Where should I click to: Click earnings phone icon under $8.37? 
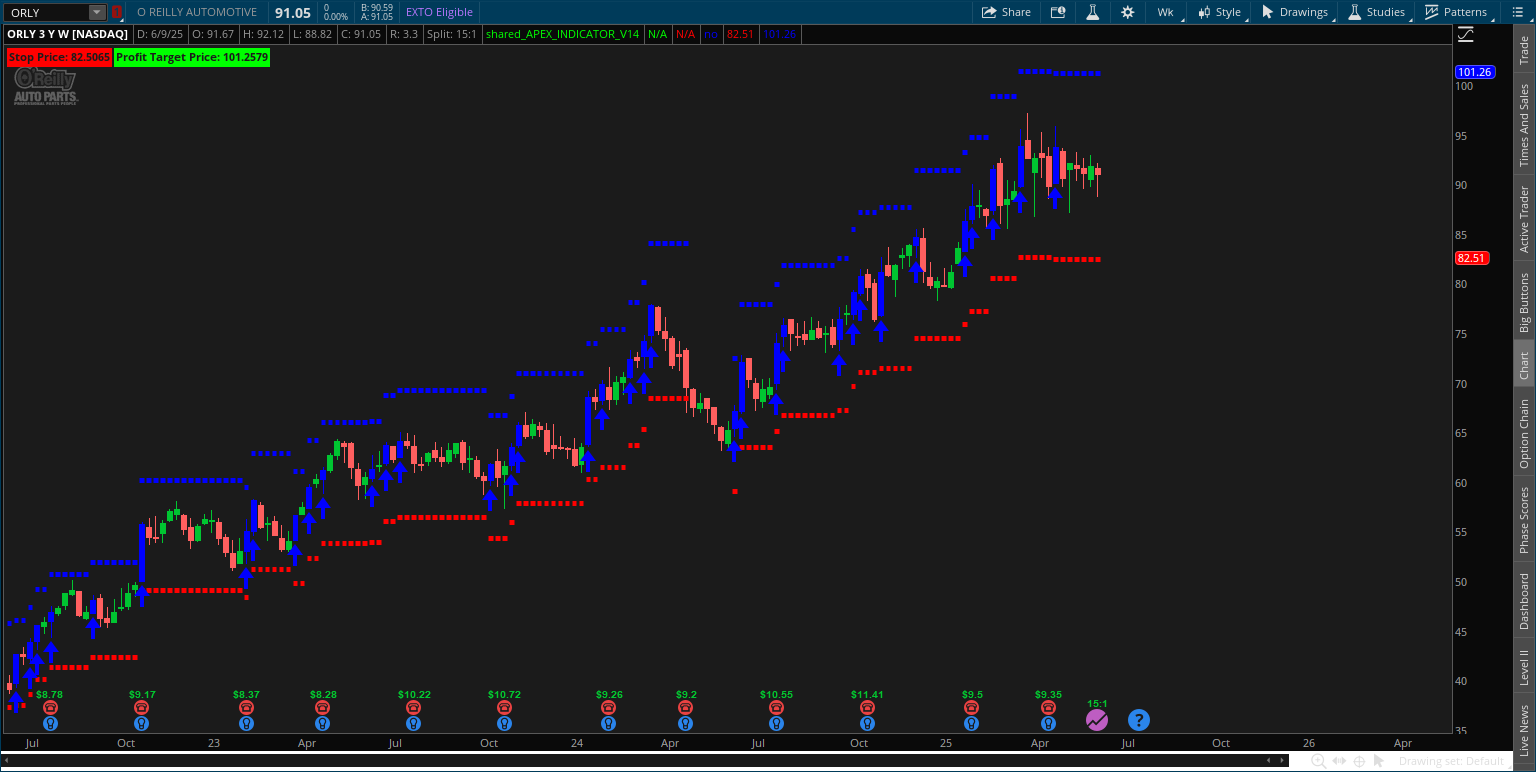(x=246, y=707)
